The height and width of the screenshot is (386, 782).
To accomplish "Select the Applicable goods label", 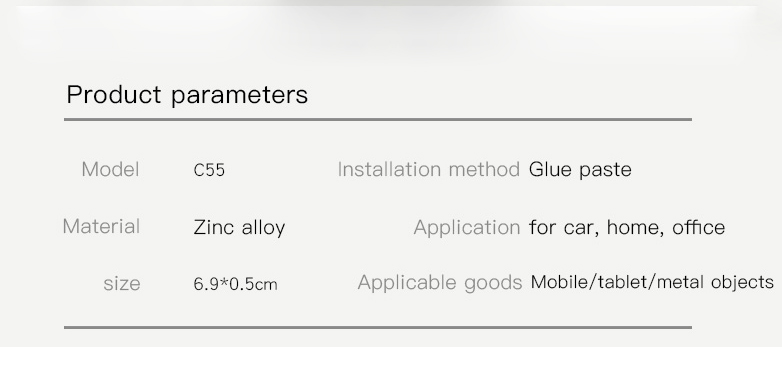I will tap(440, 283).
